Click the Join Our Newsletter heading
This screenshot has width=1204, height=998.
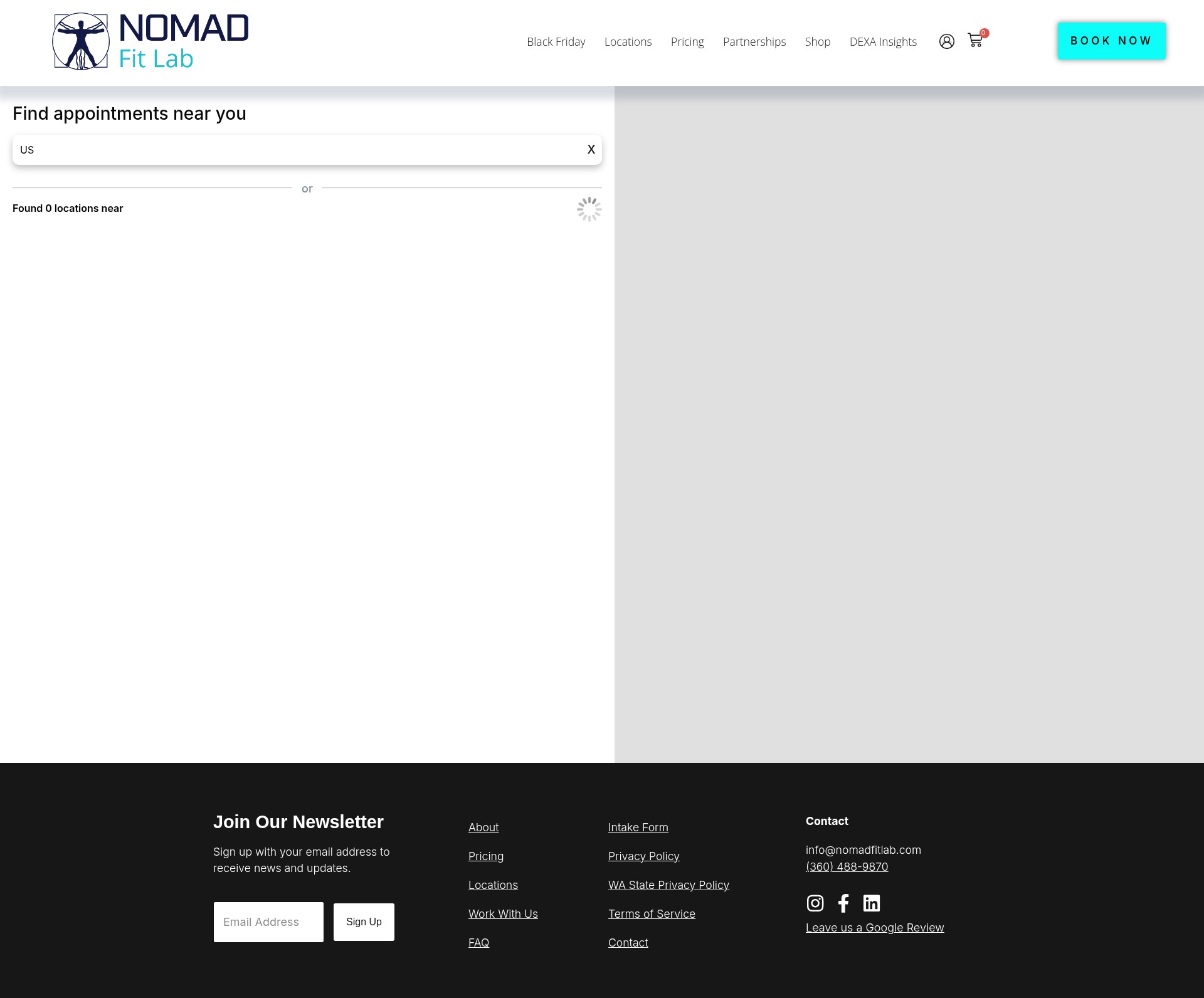298,822
